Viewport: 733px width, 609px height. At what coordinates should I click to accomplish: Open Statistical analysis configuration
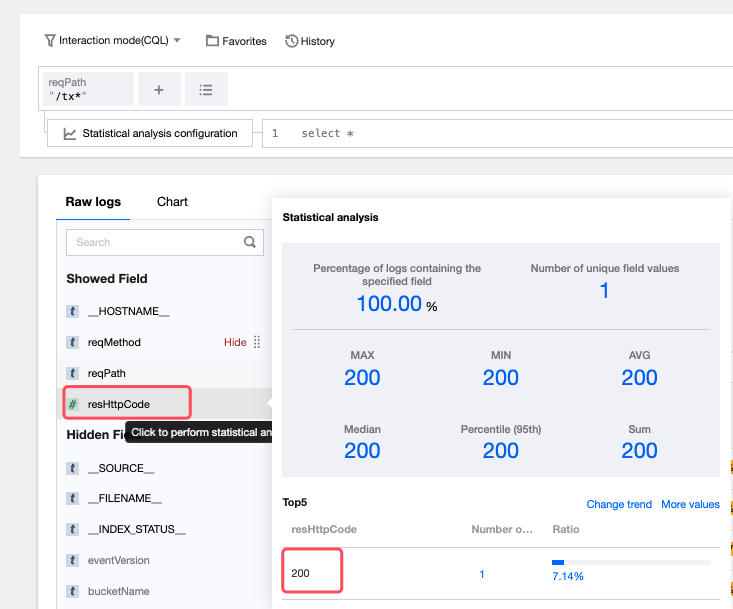point(150,133)
